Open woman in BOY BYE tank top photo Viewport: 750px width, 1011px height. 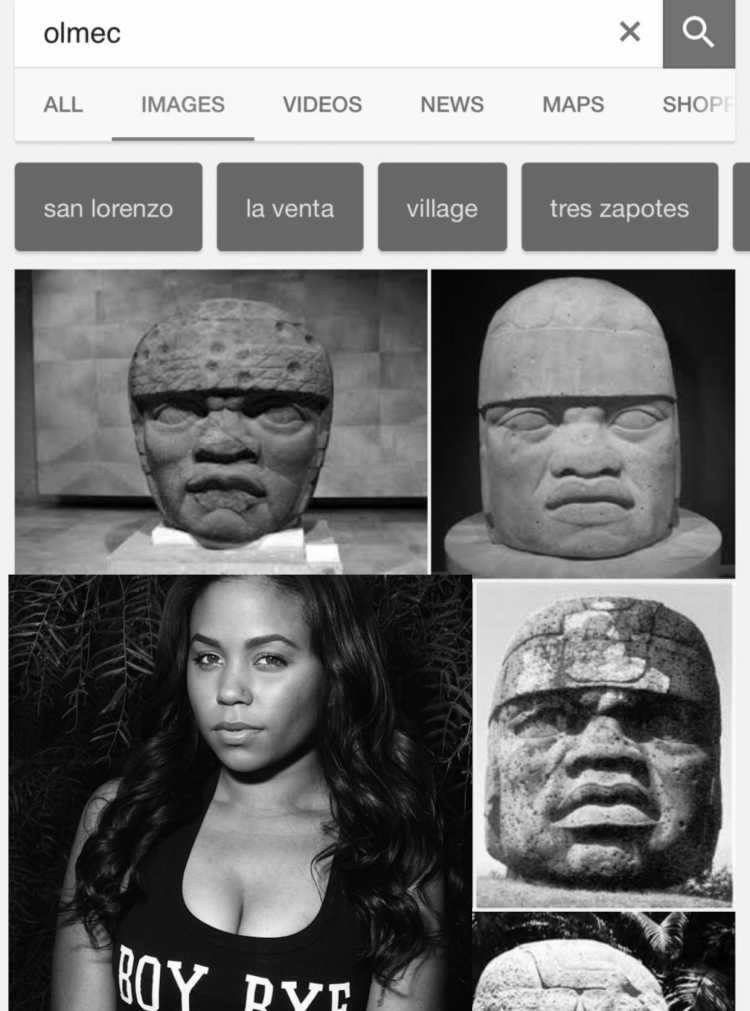click(240, 793)
